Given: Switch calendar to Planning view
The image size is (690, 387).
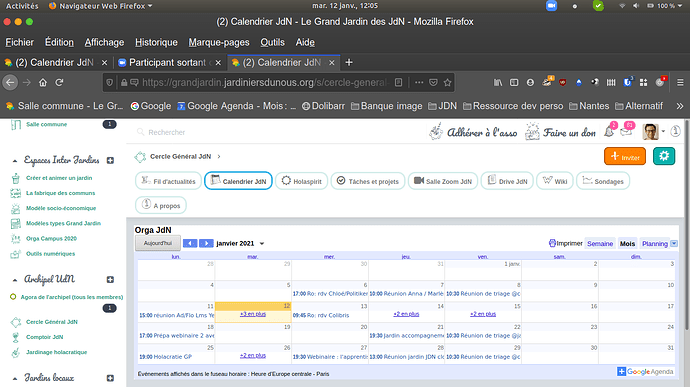Looking at the screenshot, I should pyautogui.click(x=655, y=243).
